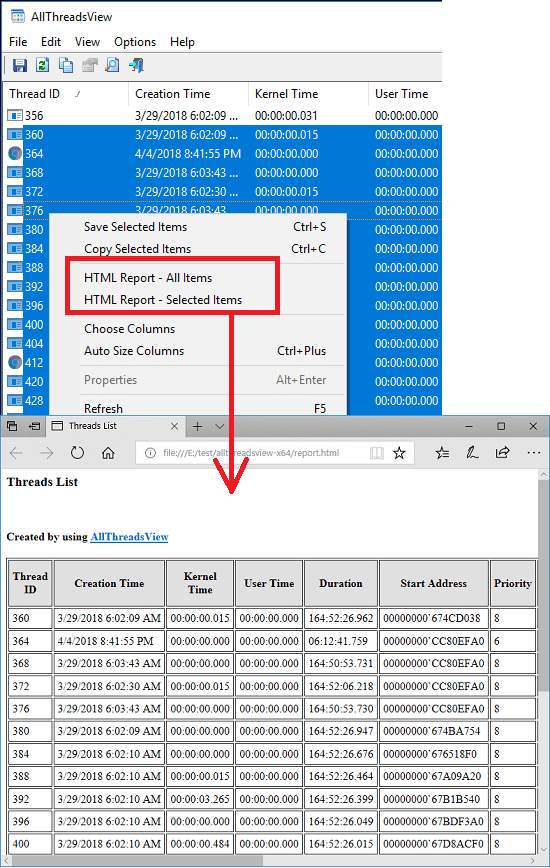Expand the tab preview chevron
The width and height of the screenshot is (550, 868).
point(220,426)
